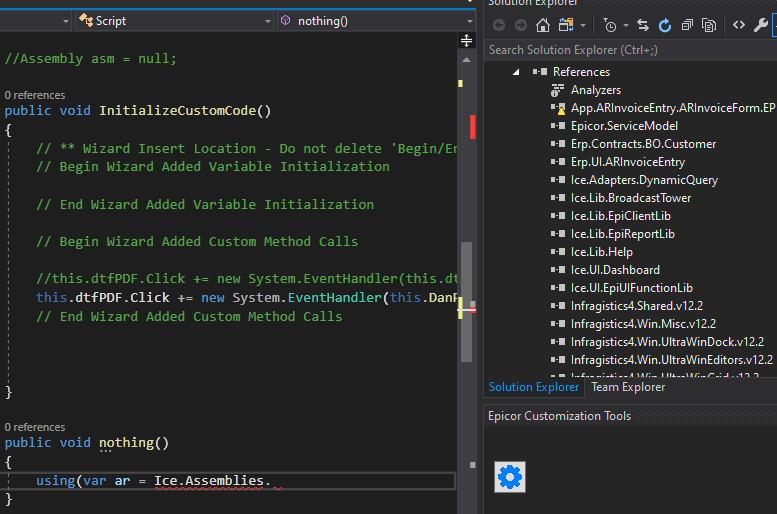The image size is (777, 514).
Task: Refresh the Solution Explorer tree
Action: pos(665,25)
